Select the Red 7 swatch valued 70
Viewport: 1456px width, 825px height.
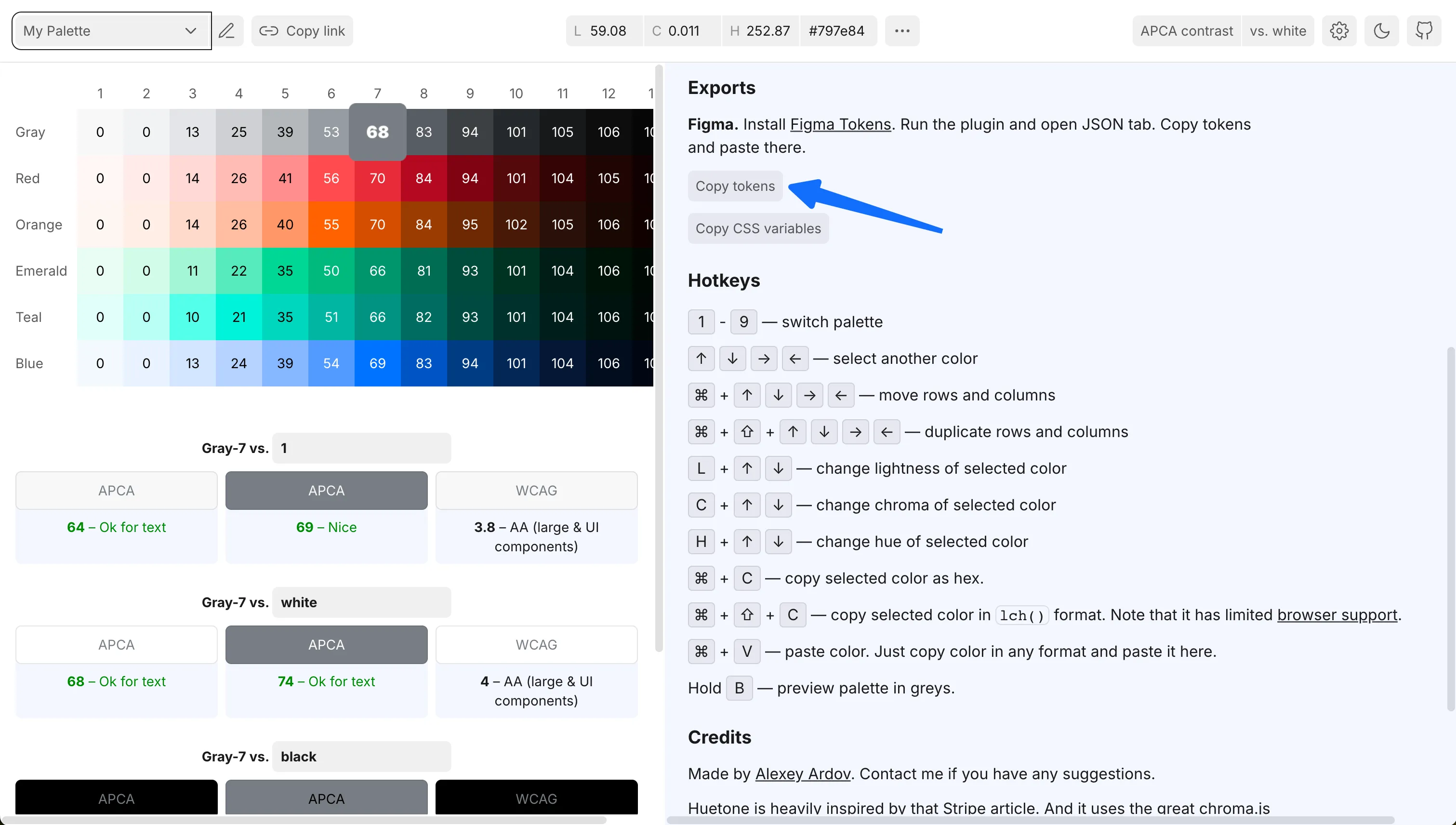[377, 178]
